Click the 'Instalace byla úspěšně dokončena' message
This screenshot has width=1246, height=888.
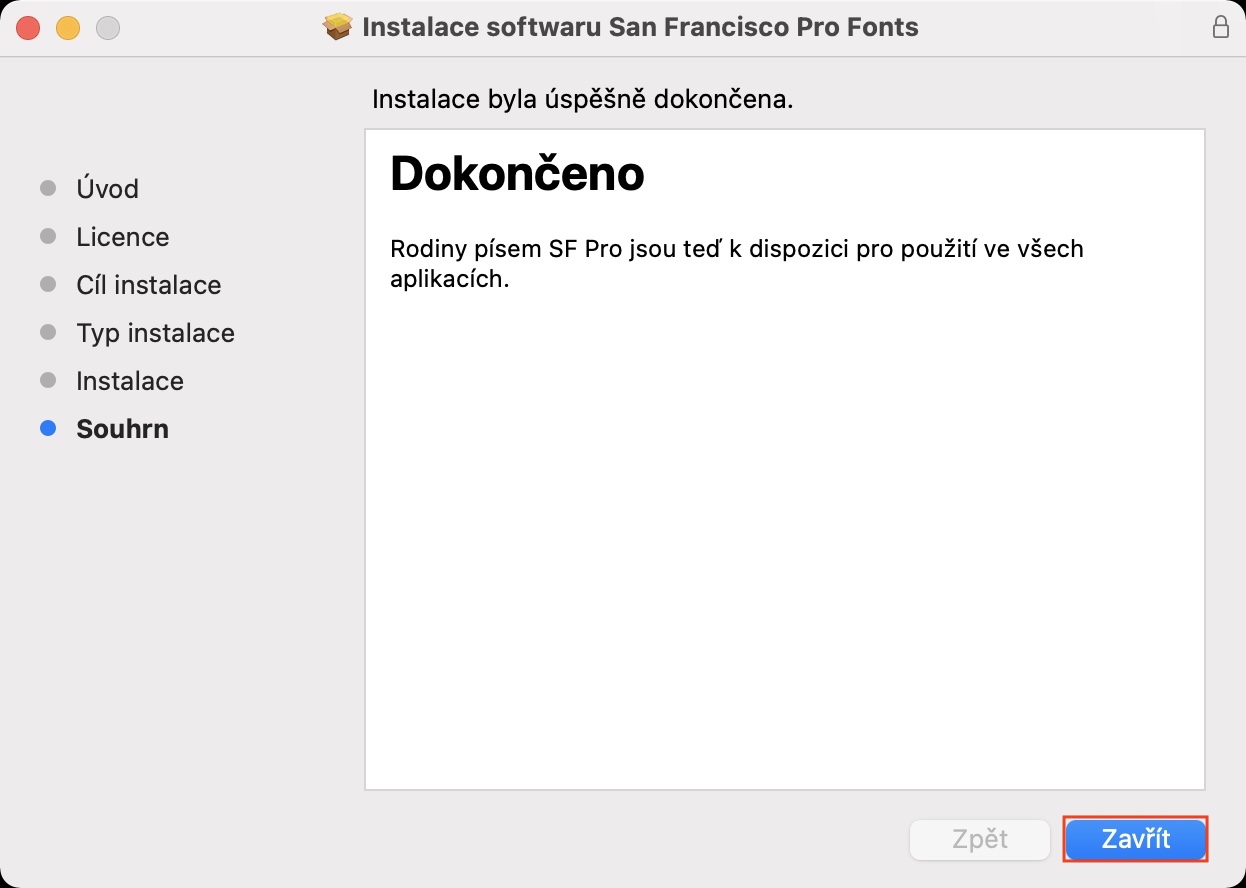pyautogui.click(x=582, y=100)
